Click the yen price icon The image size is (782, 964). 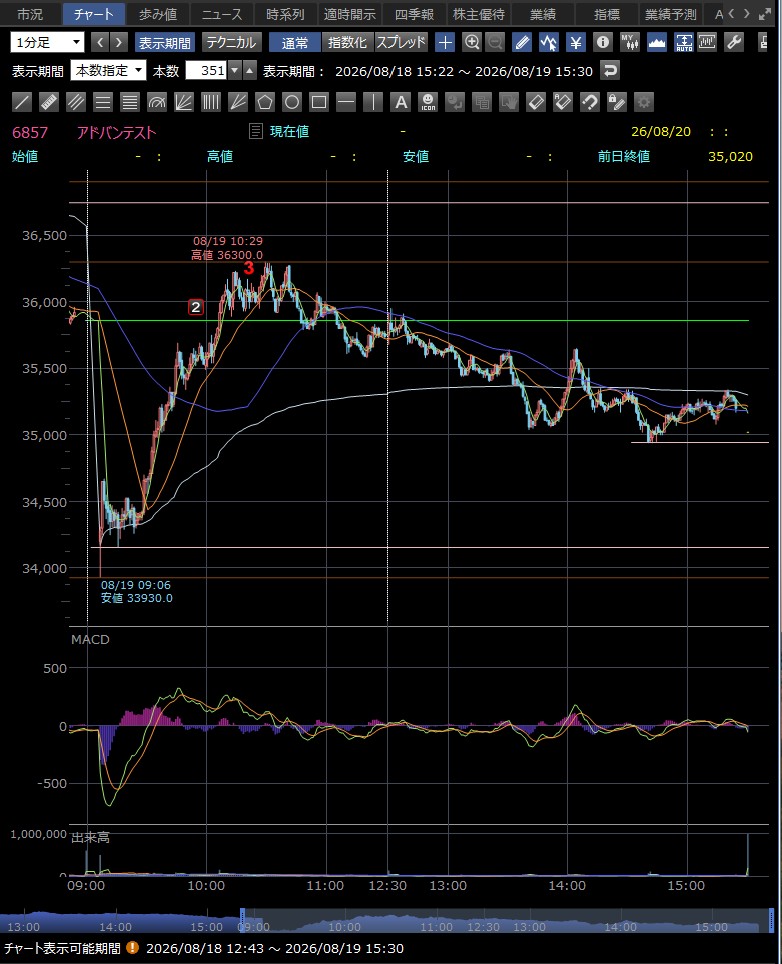coord(576,42)
